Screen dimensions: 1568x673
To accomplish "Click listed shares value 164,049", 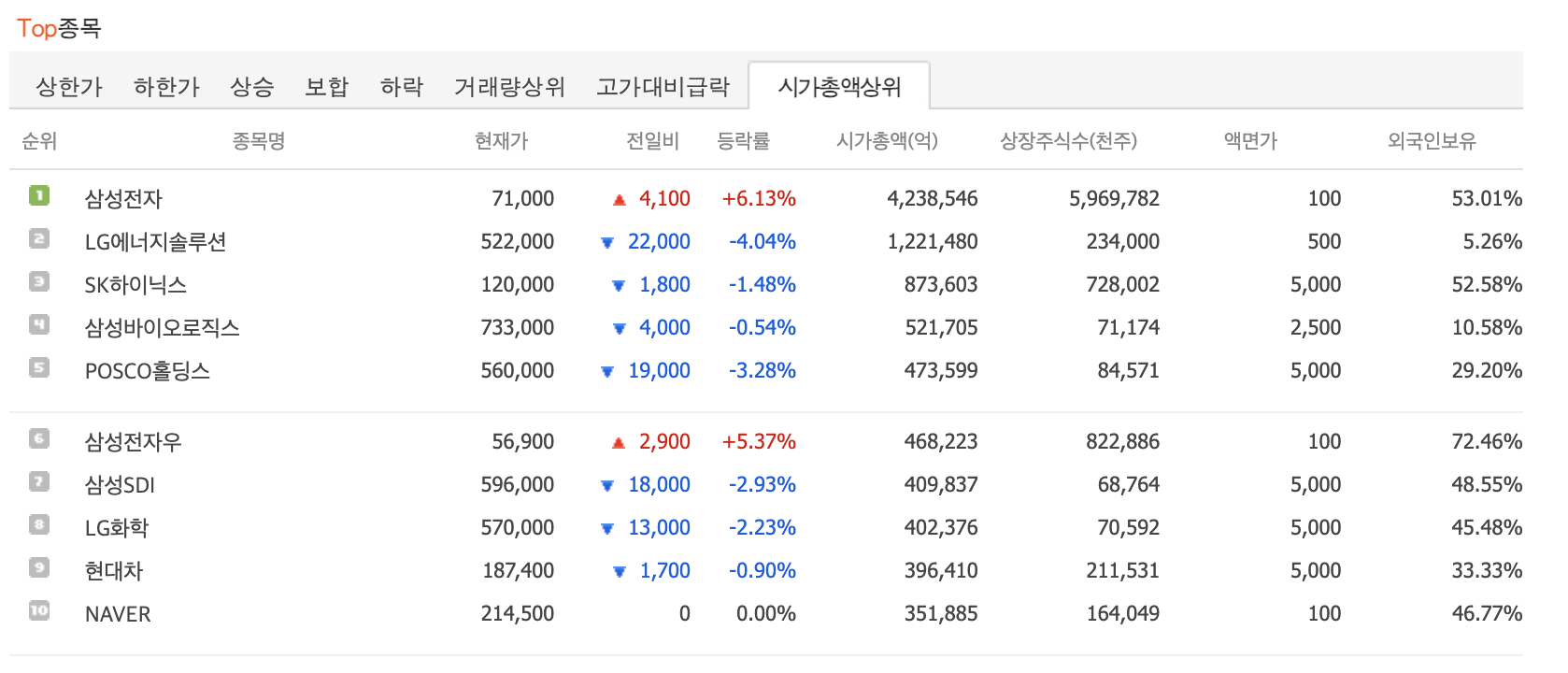I will pos(1123,613).
